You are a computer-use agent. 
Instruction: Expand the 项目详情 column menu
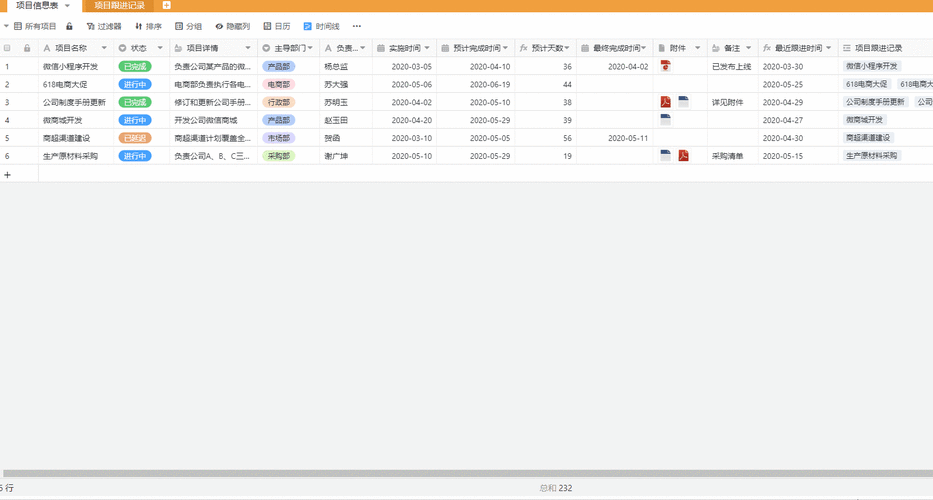248,48
